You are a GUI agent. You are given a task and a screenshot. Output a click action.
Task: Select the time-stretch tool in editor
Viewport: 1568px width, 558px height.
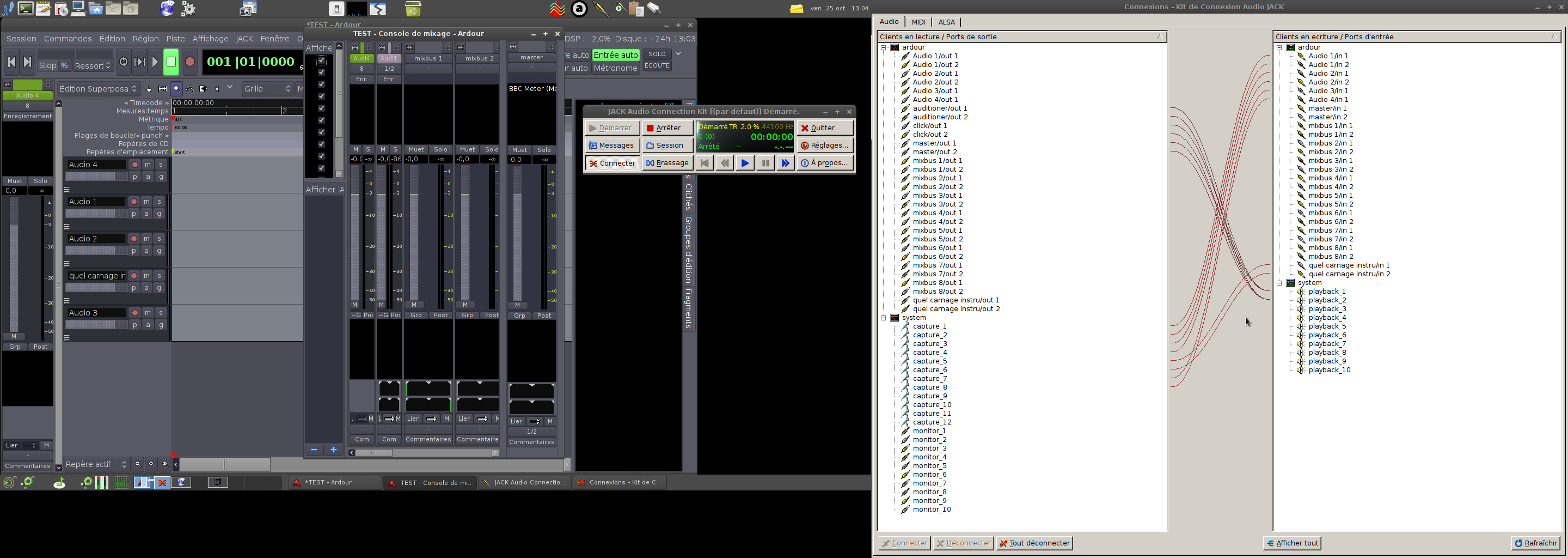pyautogui.click(x=203, y=89)
